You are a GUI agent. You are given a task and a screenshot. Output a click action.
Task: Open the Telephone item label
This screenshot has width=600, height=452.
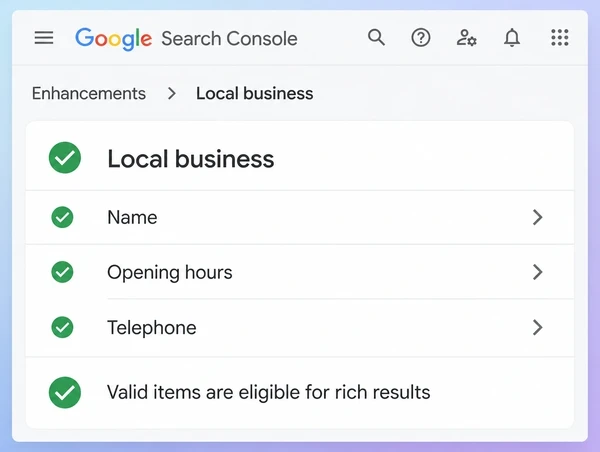[152, 328]
